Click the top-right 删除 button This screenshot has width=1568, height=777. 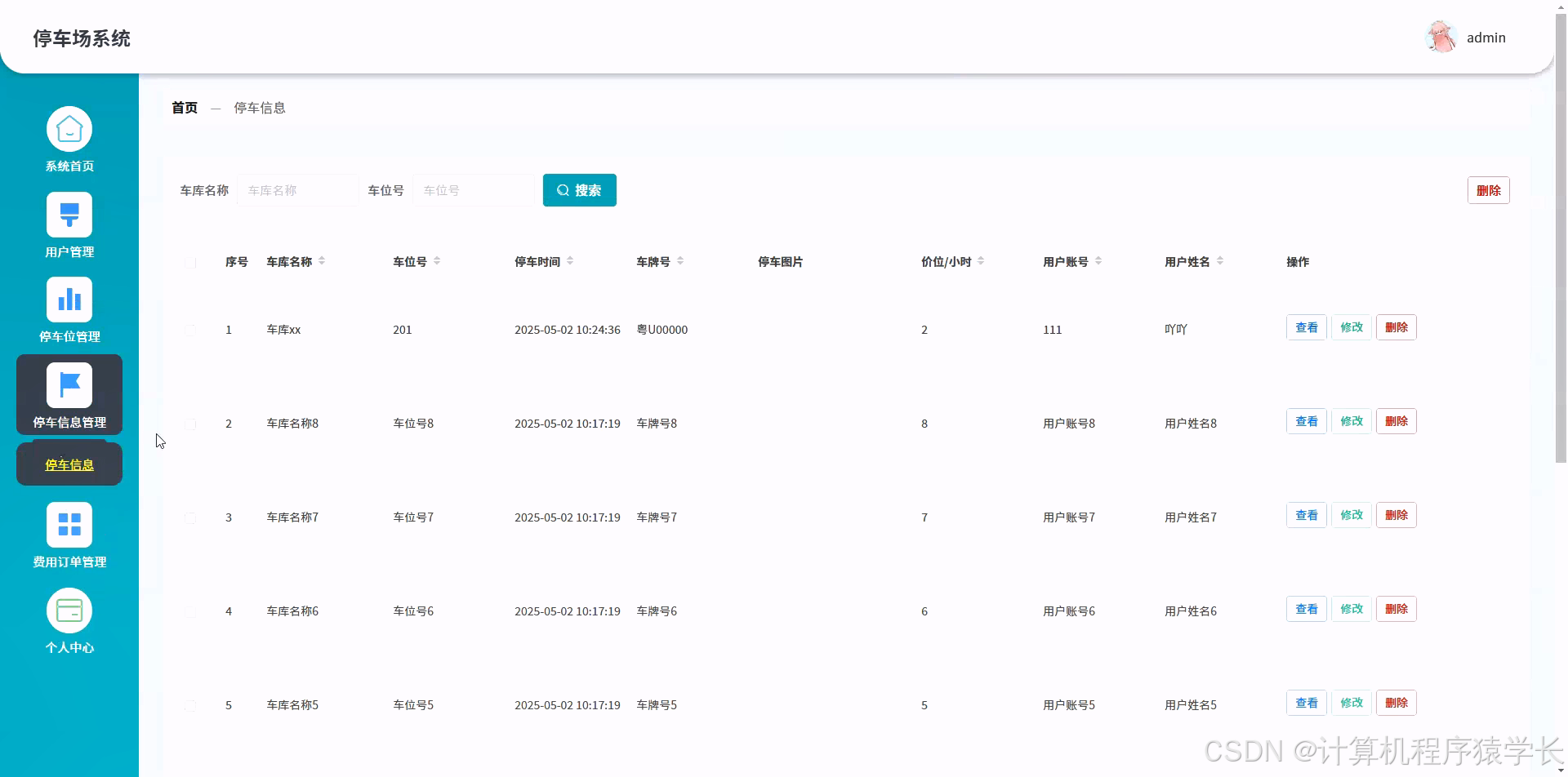pos(1489,189)
